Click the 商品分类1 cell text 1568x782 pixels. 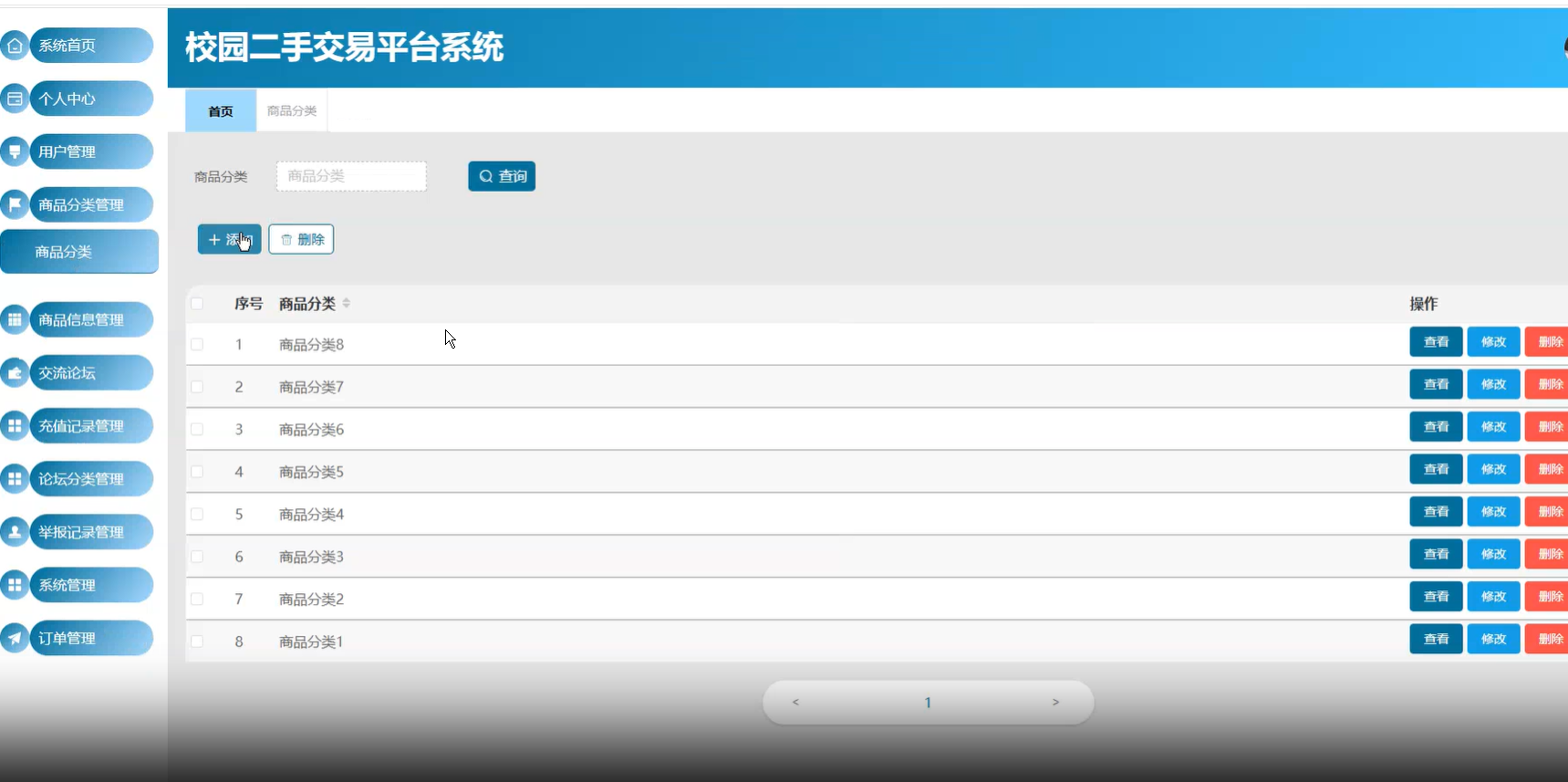click(x=311, y=642)
